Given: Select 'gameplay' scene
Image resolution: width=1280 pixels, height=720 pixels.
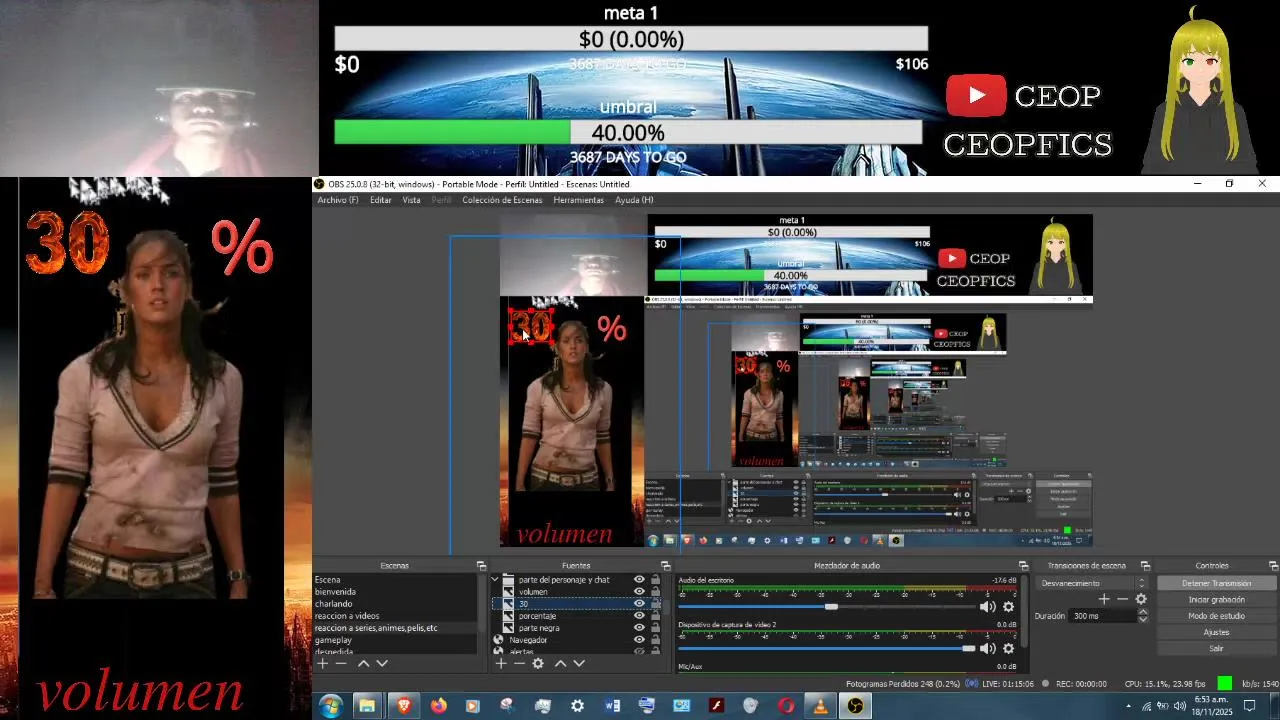Looking at the screenshot, I should point(333,640).
